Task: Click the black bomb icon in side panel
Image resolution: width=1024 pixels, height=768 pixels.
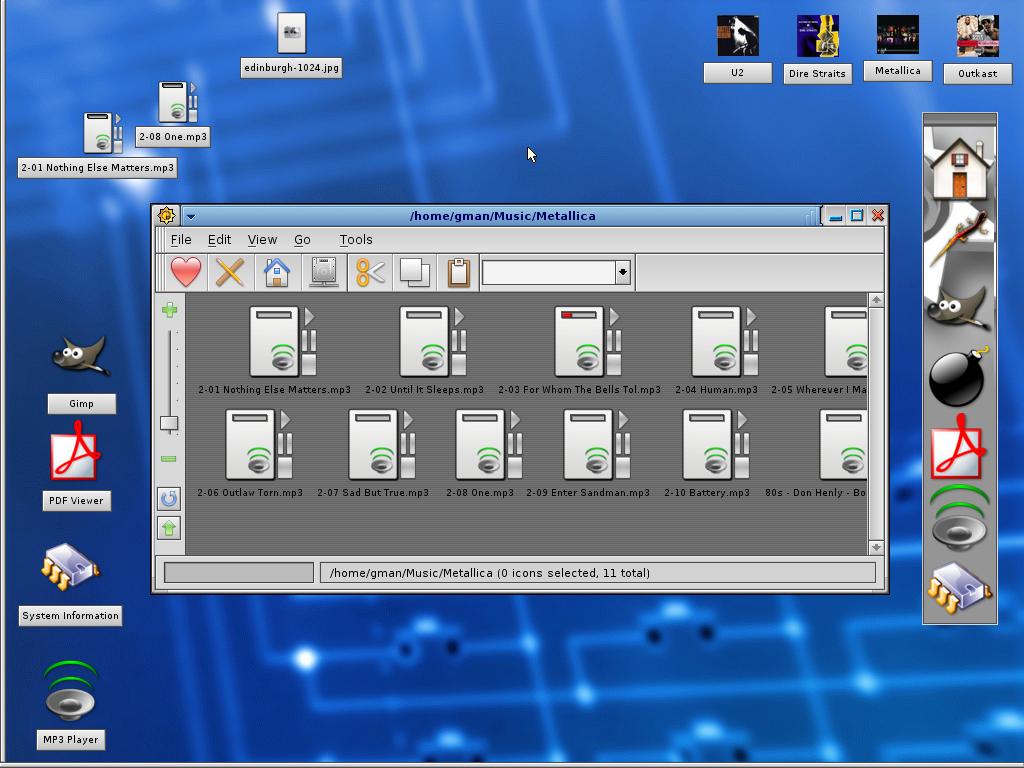Action: point(958,377)
